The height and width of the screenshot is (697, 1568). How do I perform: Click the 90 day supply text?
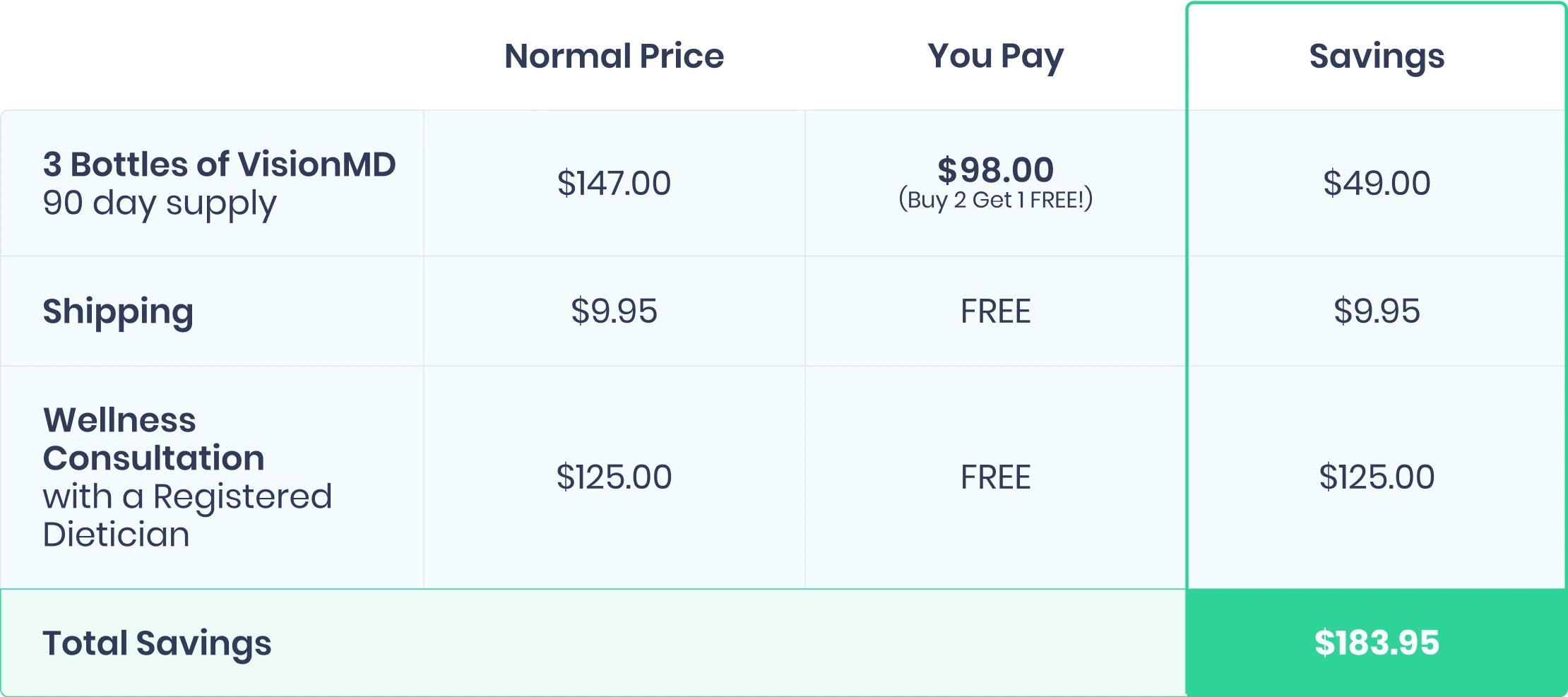coord(160,203)
